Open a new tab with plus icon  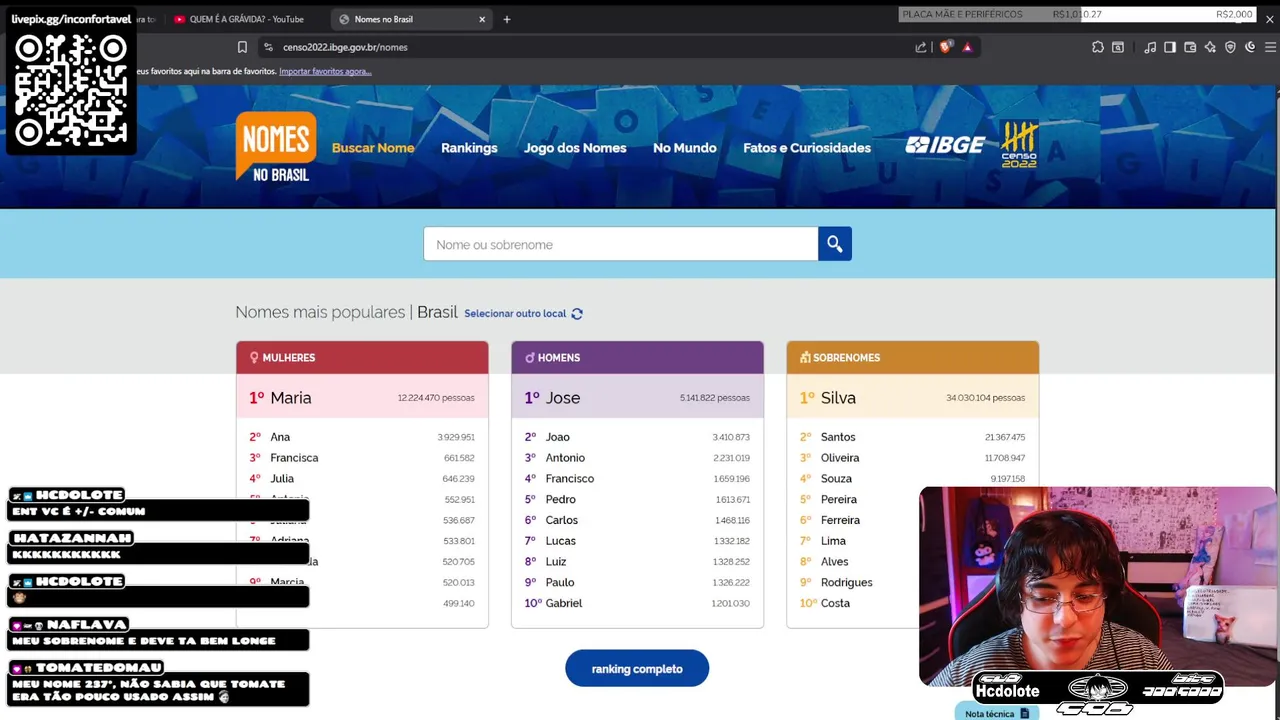[x=507, y=19]
